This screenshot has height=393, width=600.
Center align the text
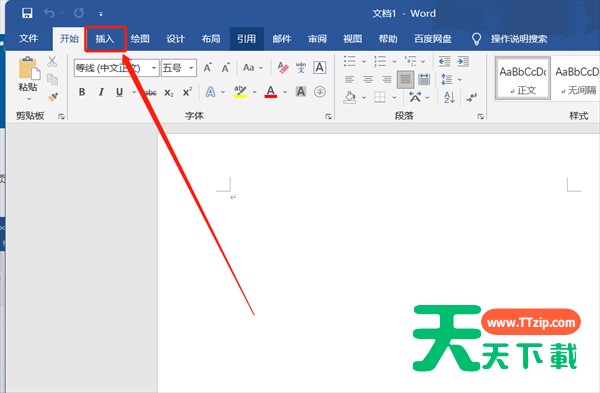[x=368, y=80]
